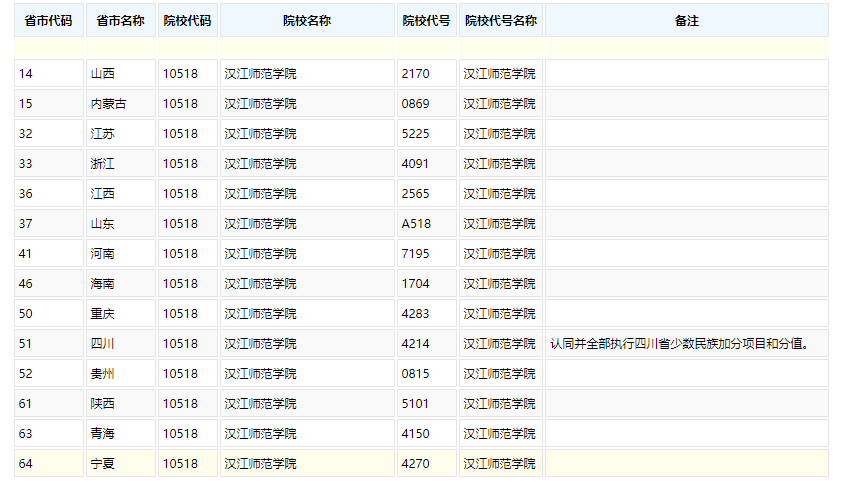841x490 pixels.
Task: Click the 省市名称 column header
Action: (x=120, y=21)
